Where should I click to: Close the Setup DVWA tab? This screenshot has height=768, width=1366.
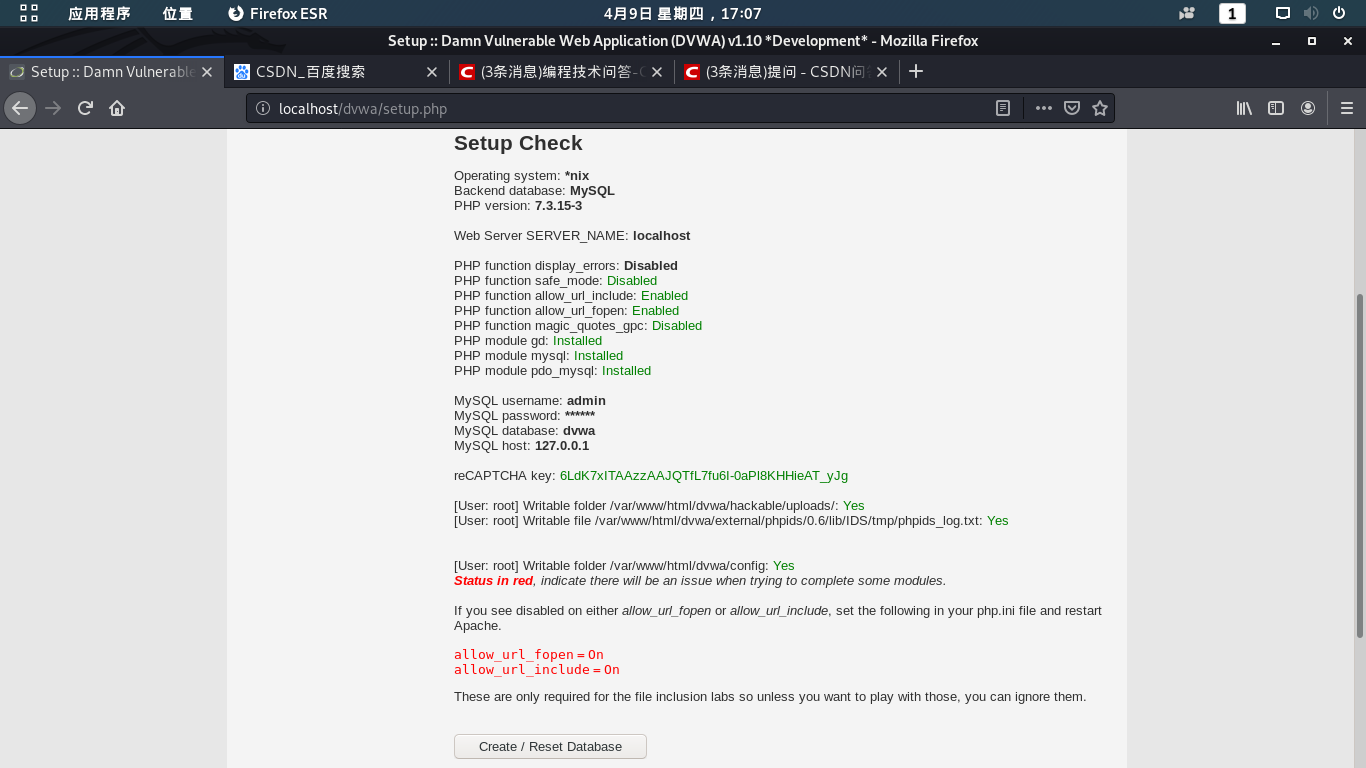207,72
